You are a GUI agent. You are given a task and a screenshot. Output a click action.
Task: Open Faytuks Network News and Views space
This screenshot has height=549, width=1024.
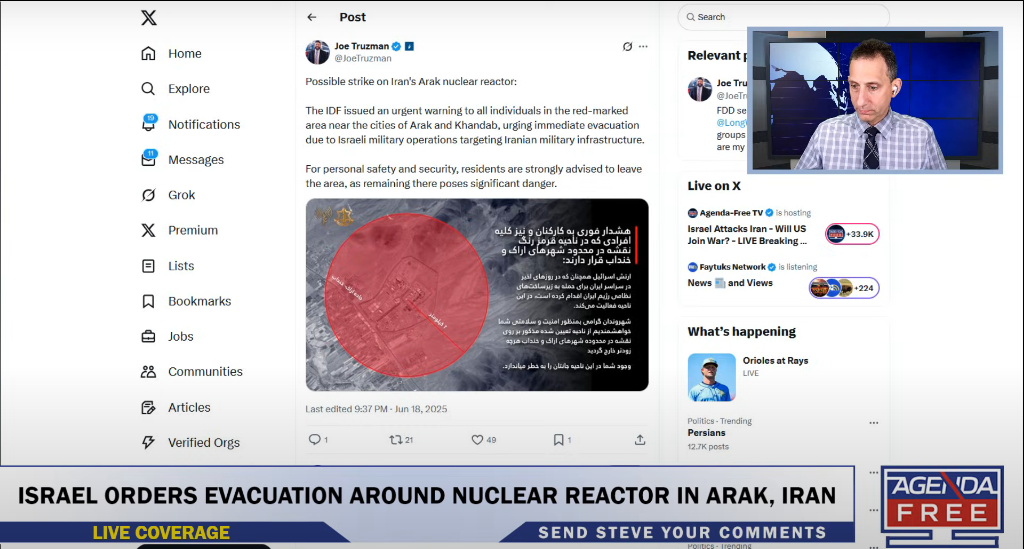click(x=730, y=283)
